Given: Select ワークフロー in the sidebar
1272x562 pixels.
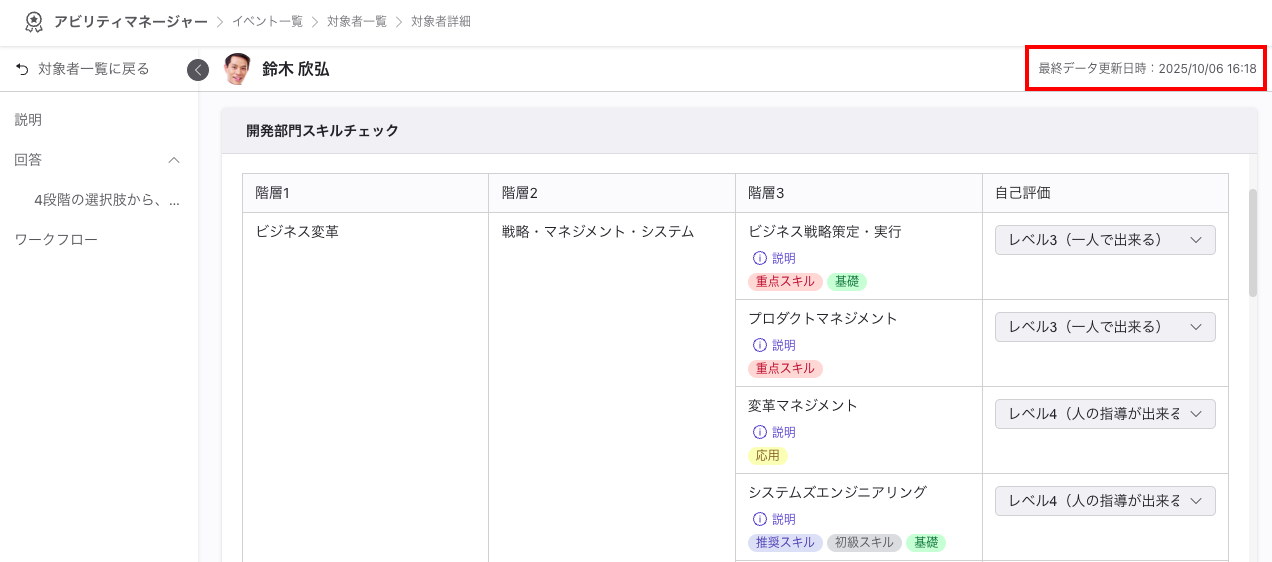Looking at the screenshot, I should click(x=56, y=240).
